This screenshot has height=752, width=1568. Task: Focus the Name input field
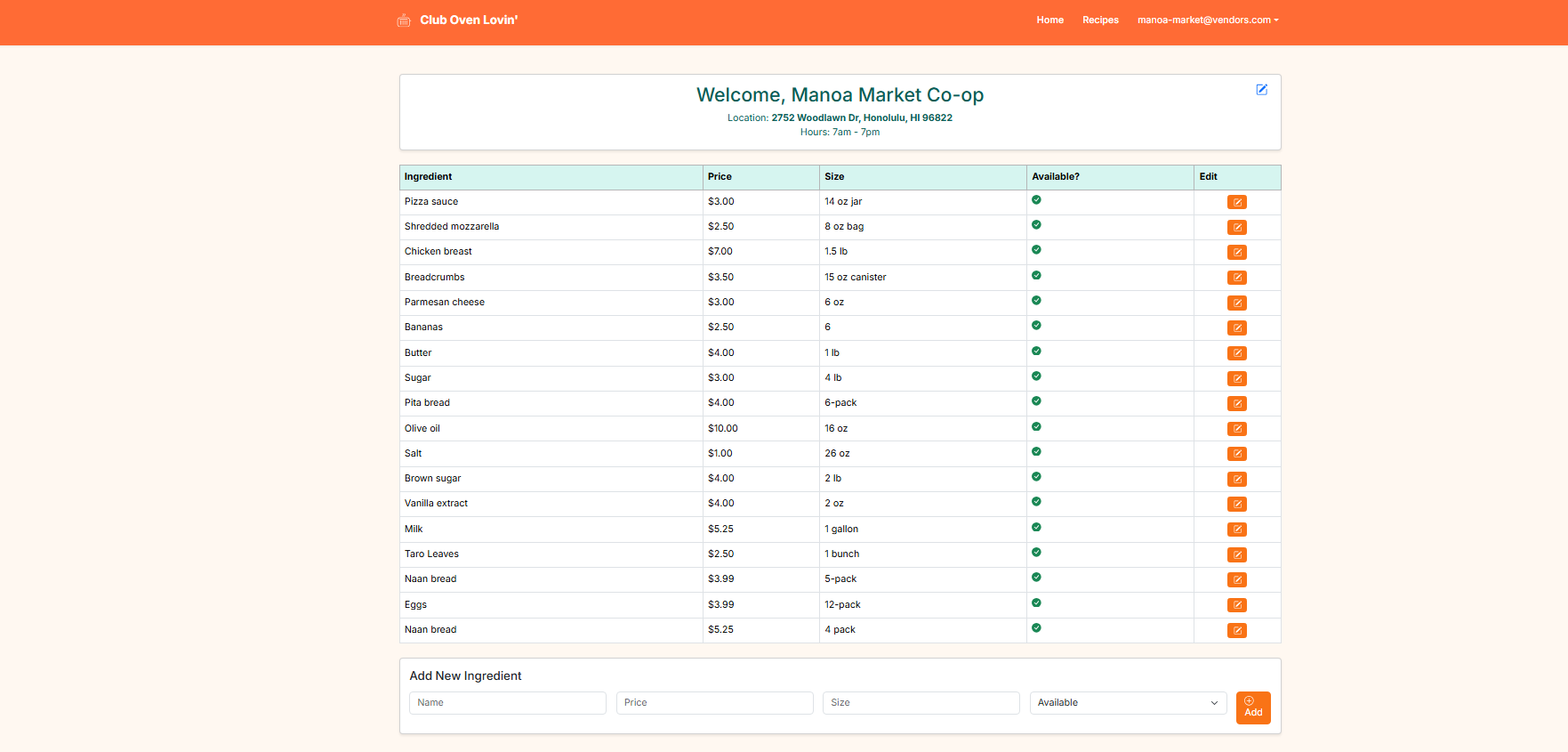[x=507, y=703]
